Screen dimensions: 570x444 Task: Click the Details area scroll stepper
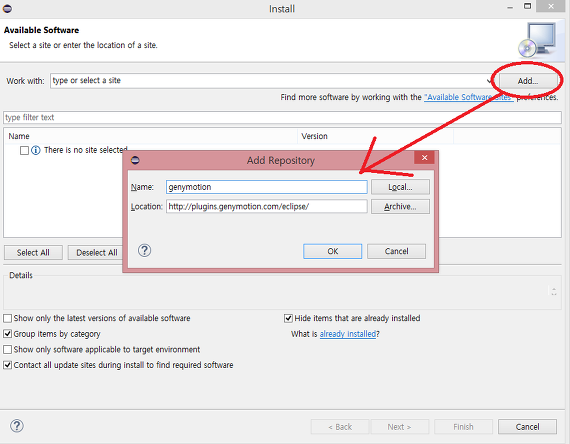[554, 291]
